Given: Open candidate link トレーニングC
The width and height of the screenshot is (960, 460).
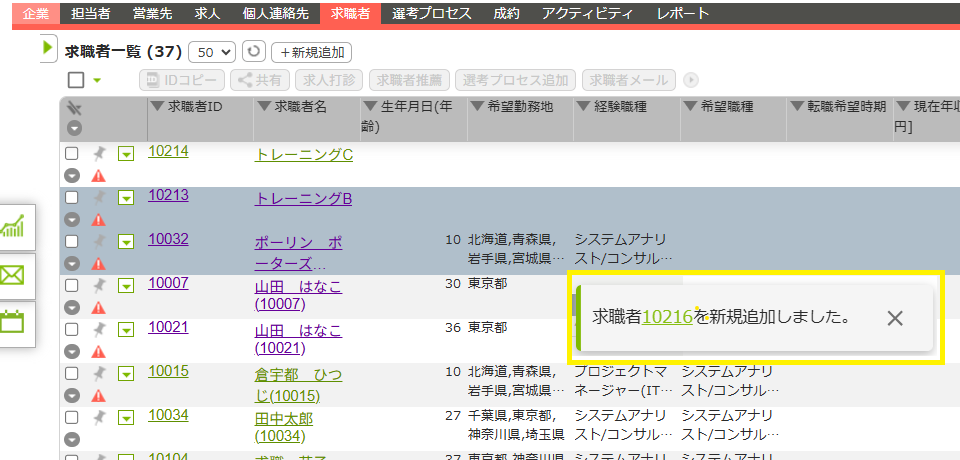Looking at the screenshot, I should (304, 155).
